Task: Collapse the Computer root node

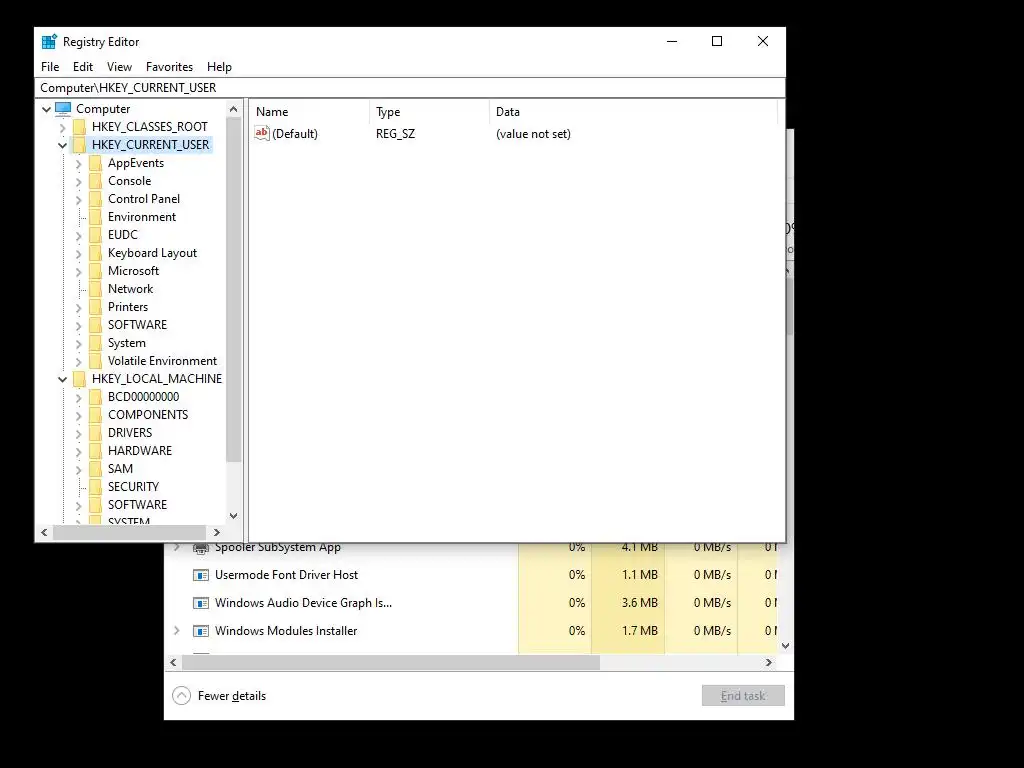Action: [x=46, y=109]
